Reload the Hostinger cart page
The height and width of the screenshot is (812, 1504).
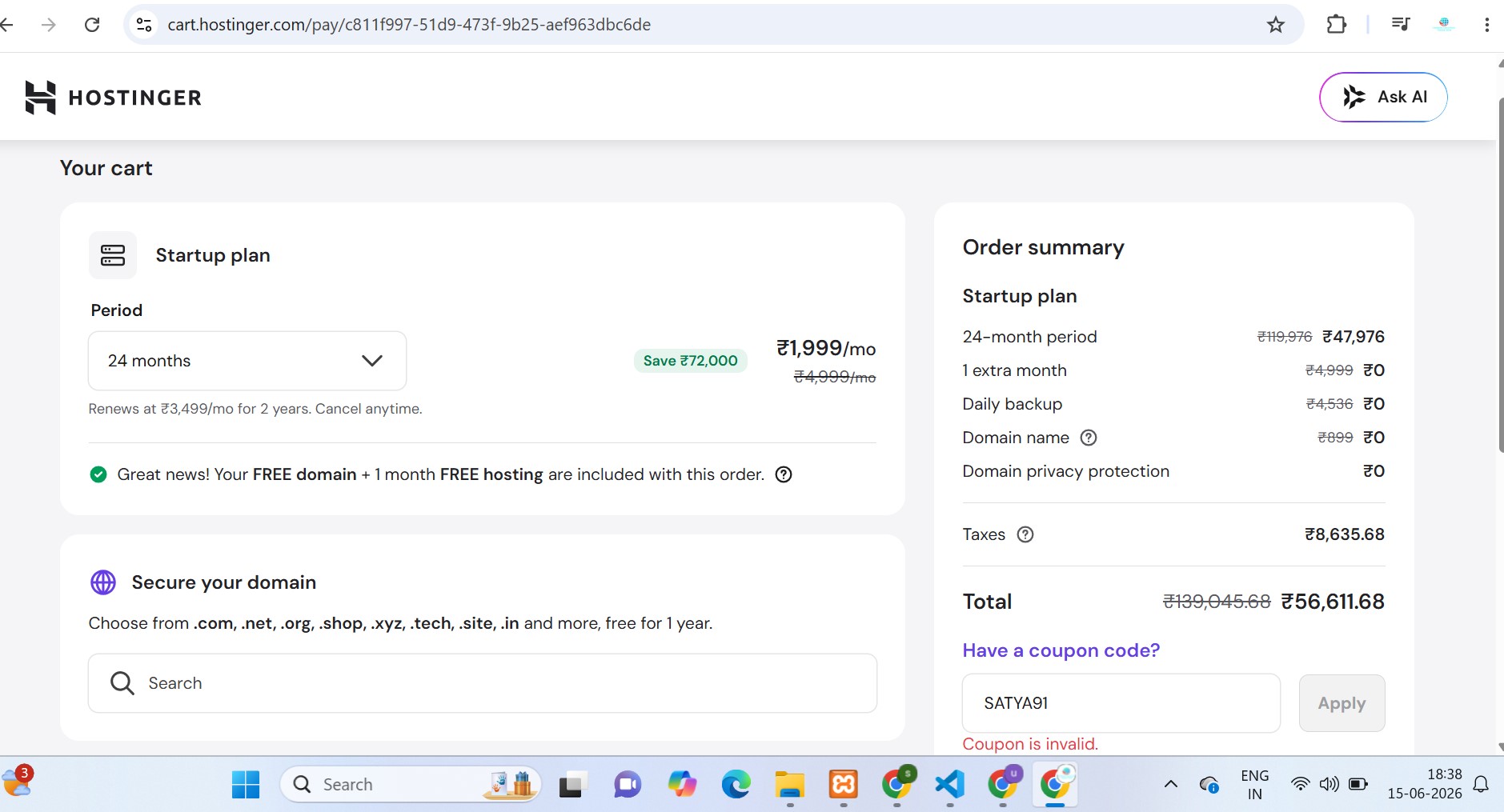92,25
